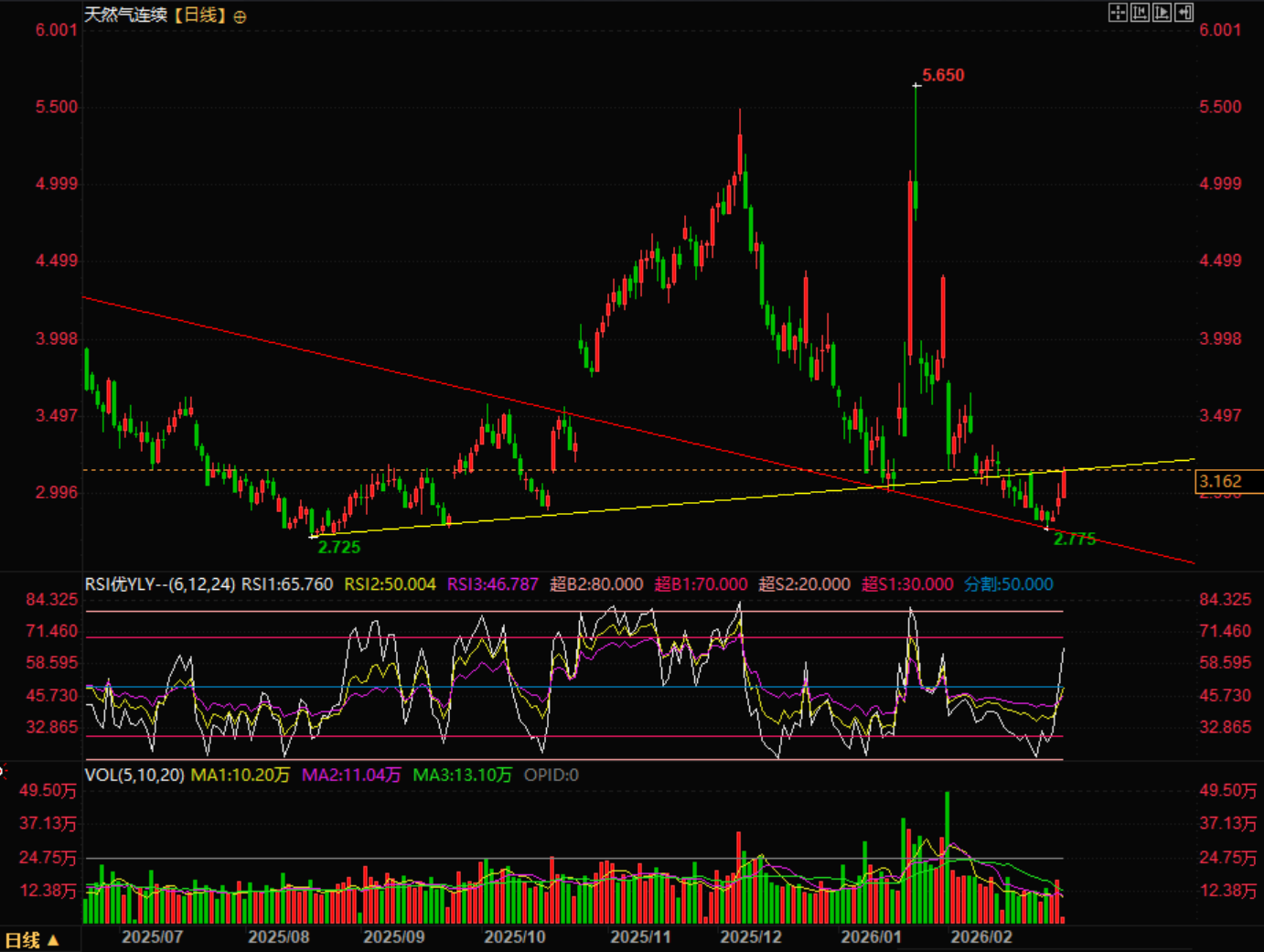
Task: Click 84.325 on the left RSI axis
Action: (52, 599)
